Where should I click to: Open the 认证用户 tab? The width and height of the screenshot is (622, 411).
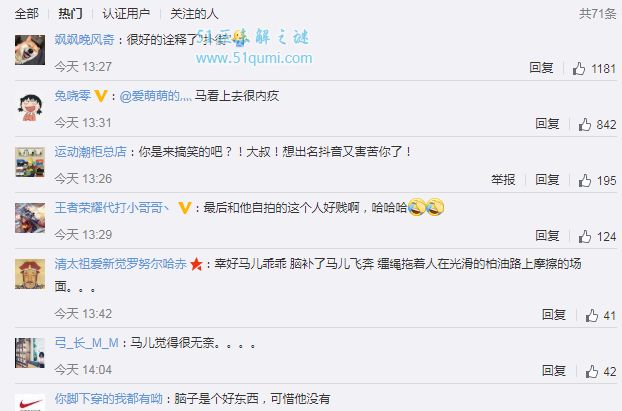(x=126, y=14)
